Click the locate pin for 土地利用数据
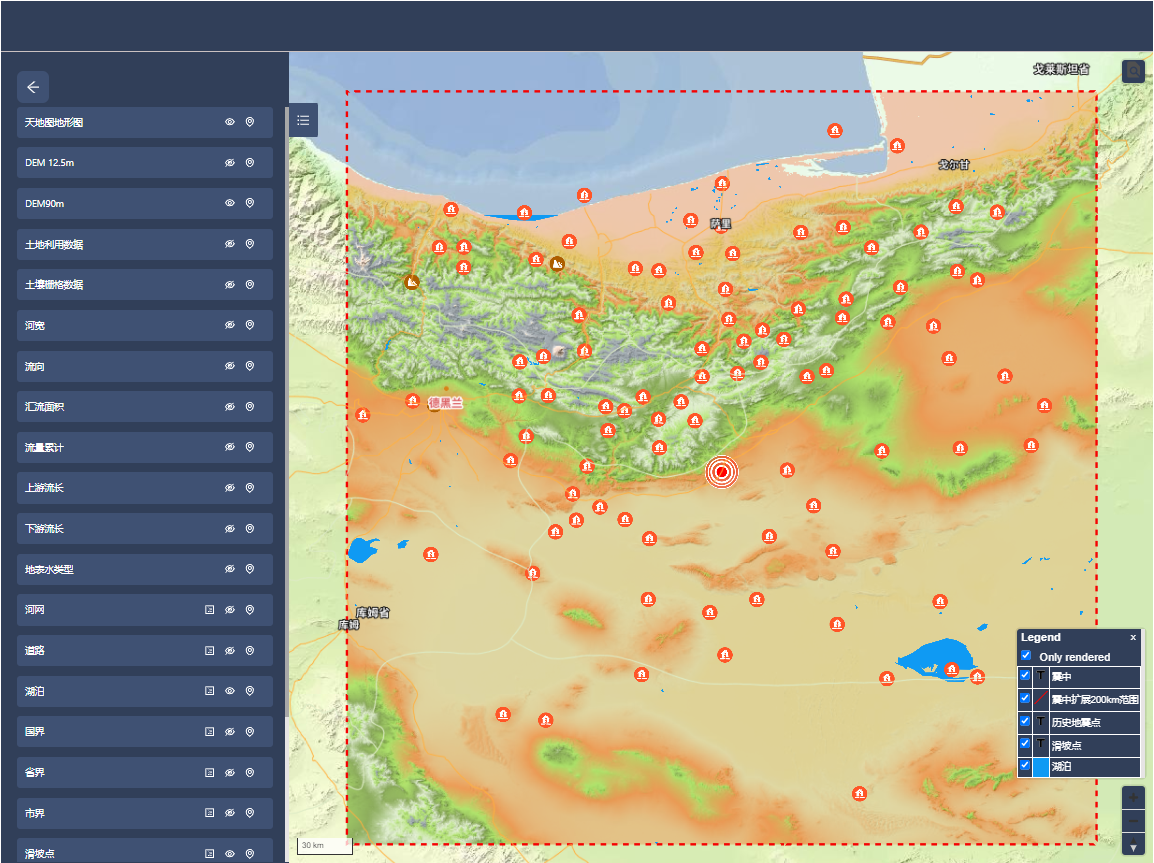 (250, 244)
